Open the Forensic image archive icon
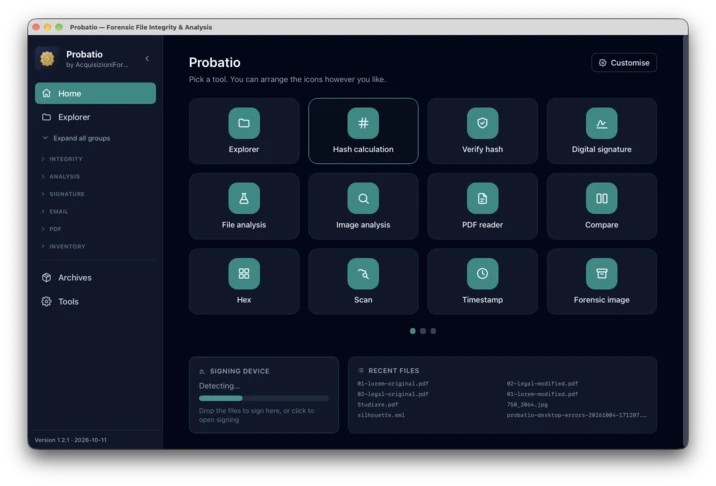Screen dimensions: 716x486 click(601, 274)
